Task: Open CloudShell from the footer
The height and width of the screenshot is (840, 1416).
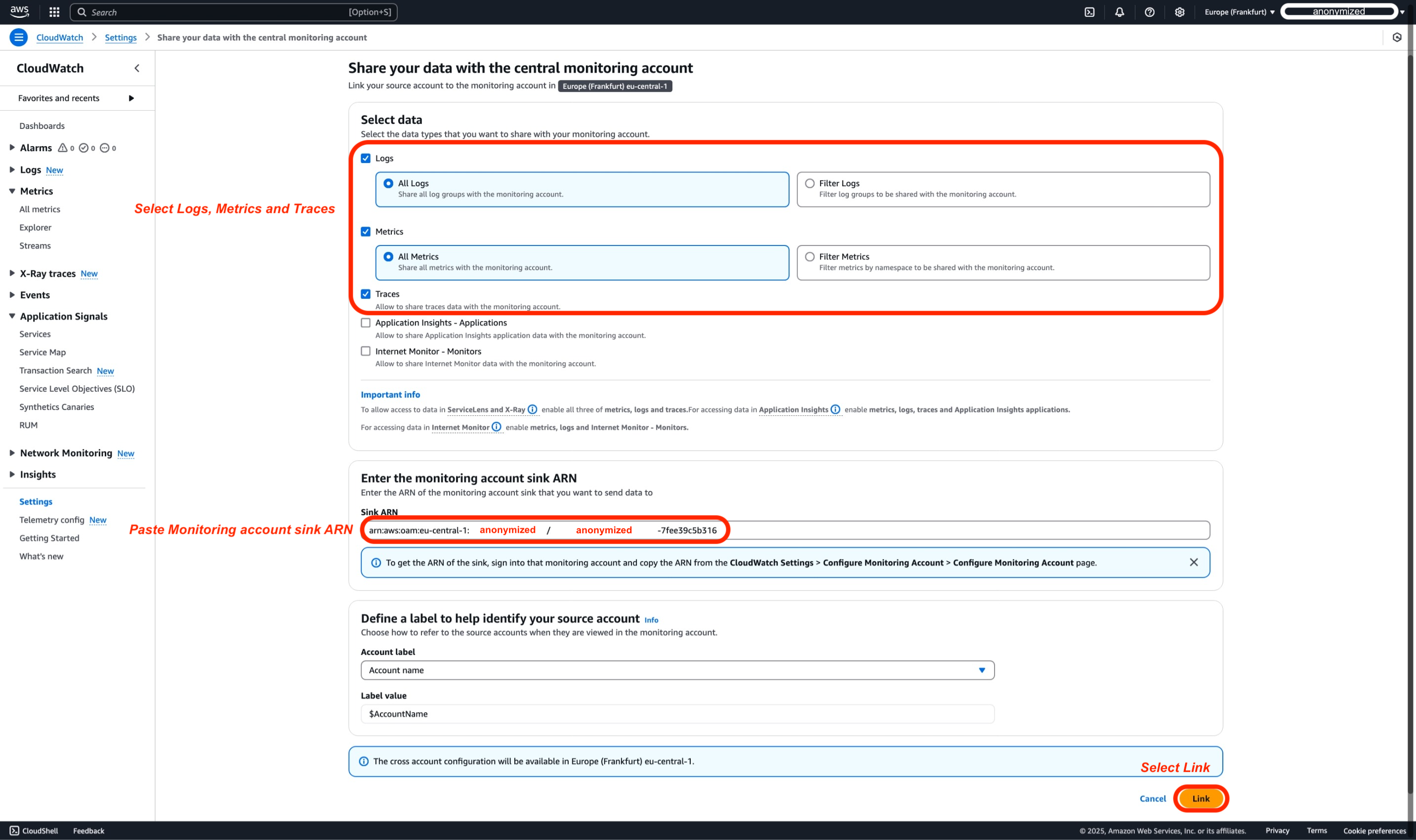Action: pyautogui.click(x=34, y=831)
